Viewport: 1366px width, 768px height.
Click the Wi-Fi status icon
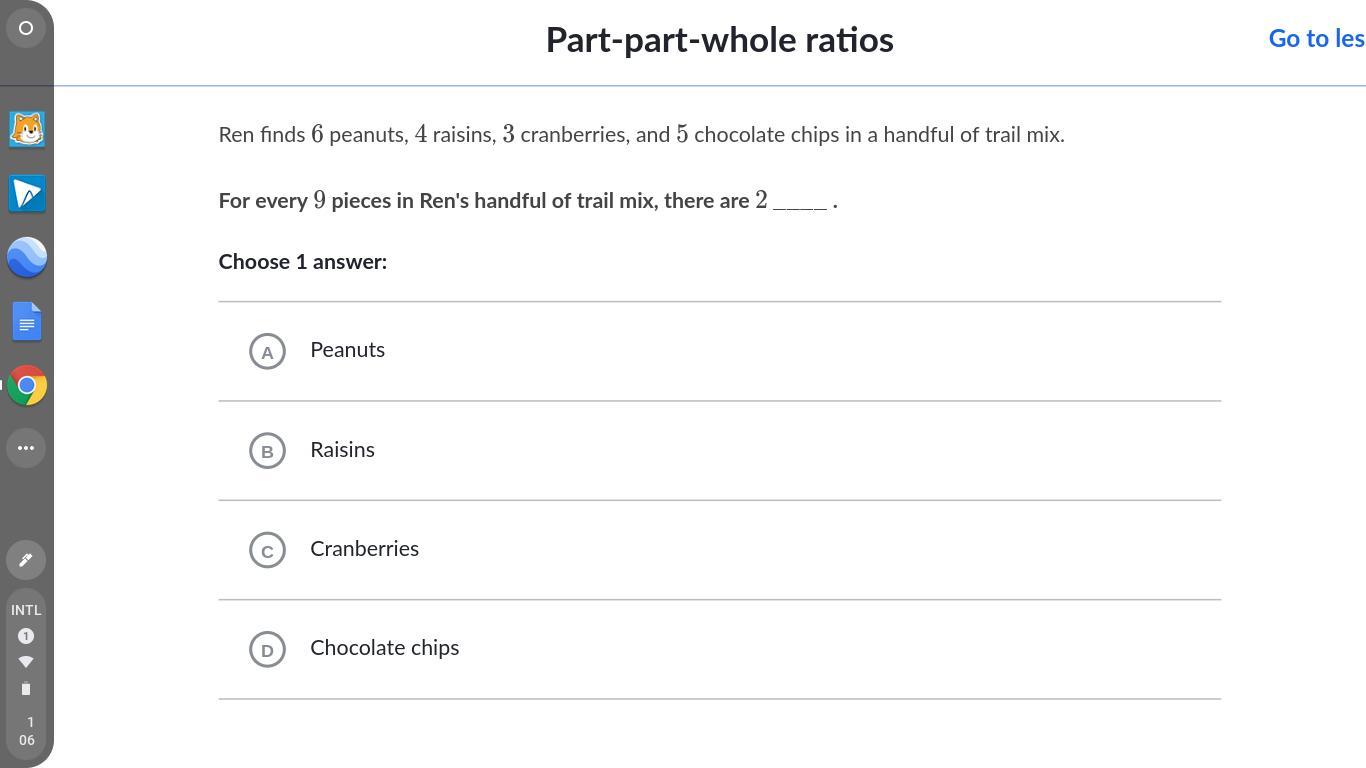coord(26,662)
